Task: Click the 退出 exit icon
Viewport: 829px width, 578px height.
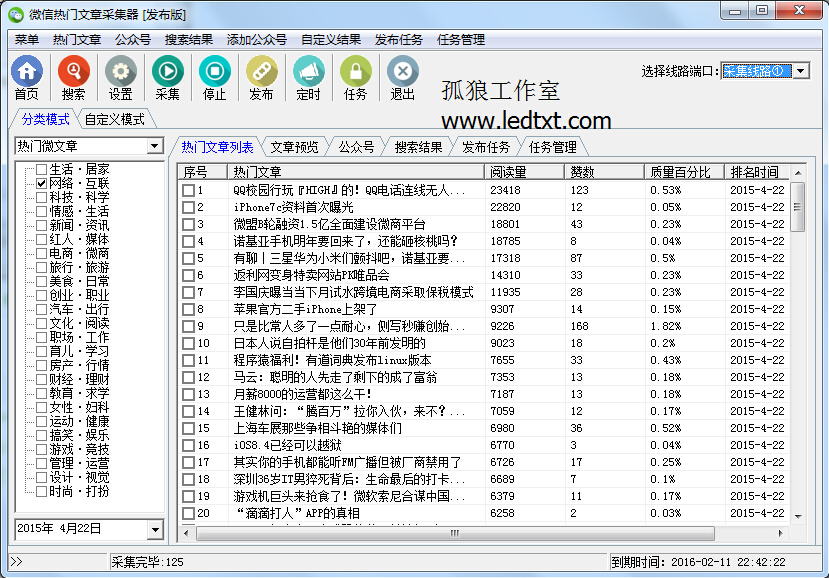Action: (x=403, y=78)
